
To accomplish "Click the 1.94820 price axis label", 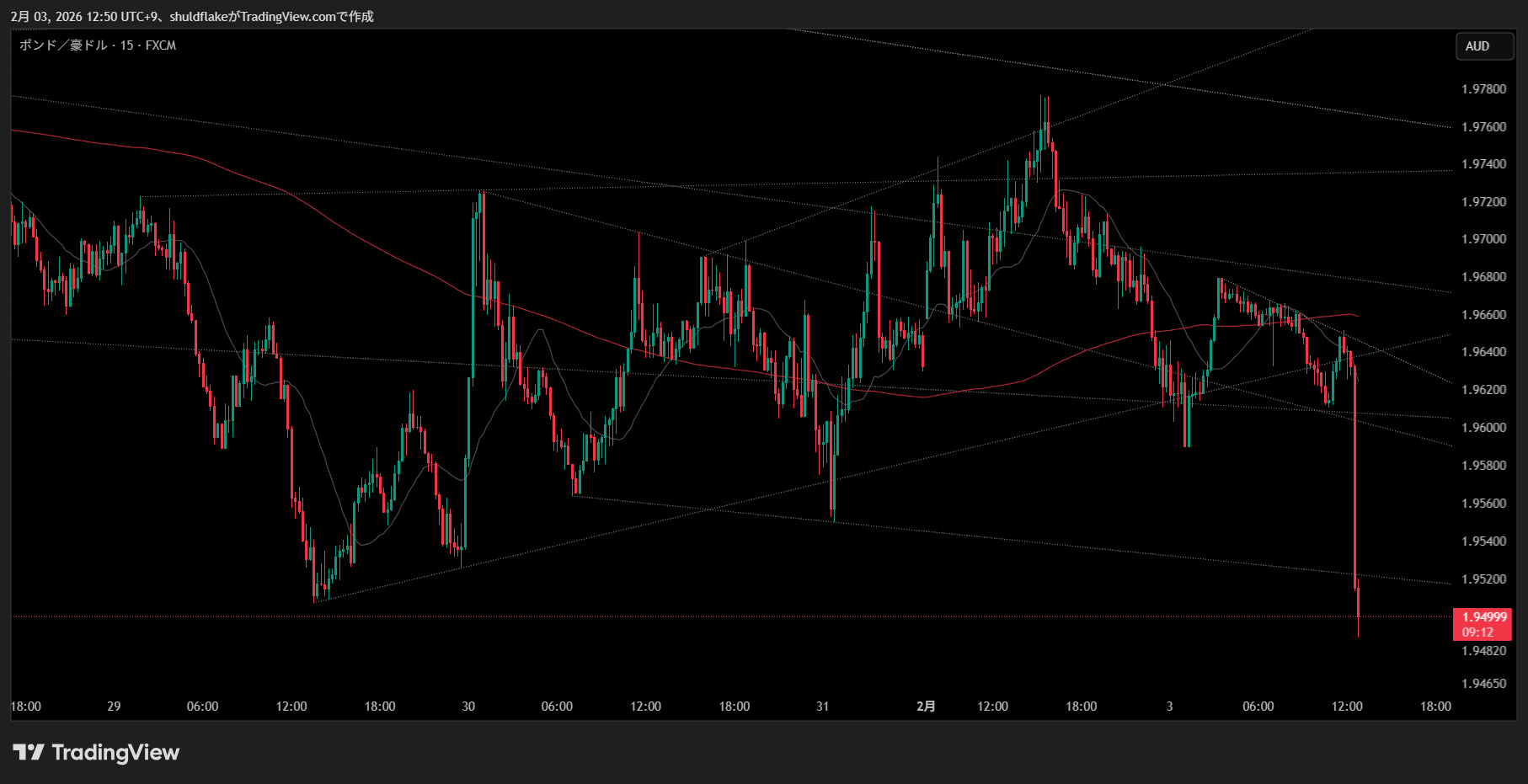I will [1483, 651].
